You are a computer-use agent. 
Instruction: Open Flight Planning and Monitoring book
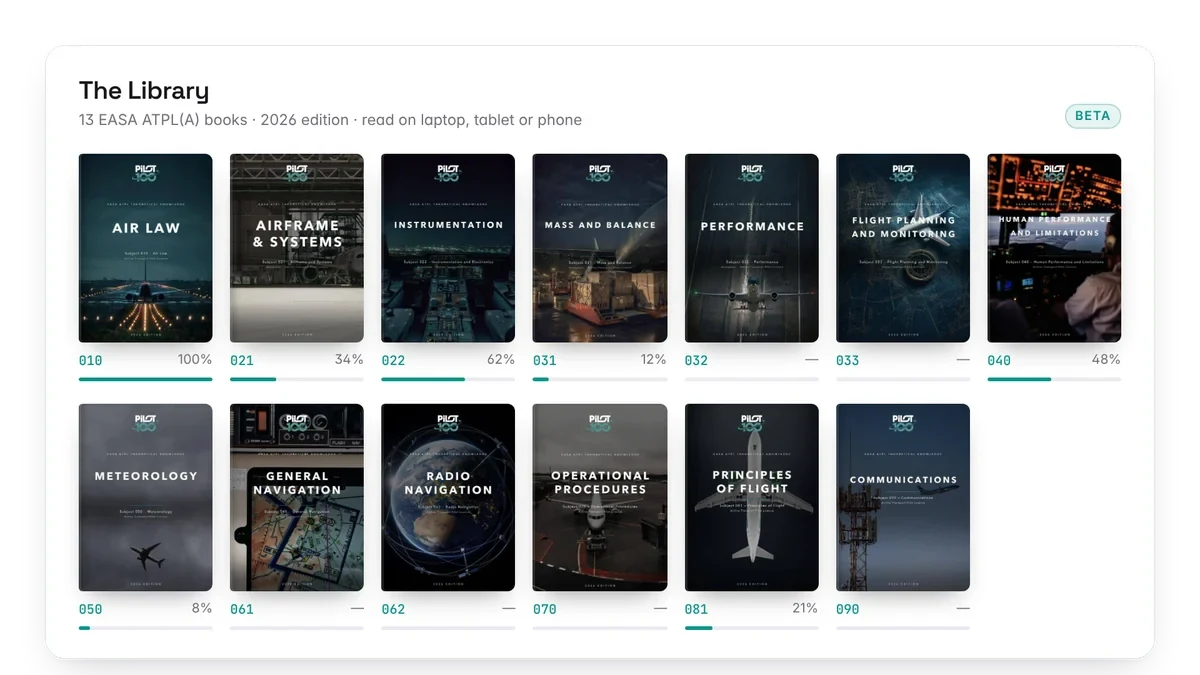click(903, 248)
